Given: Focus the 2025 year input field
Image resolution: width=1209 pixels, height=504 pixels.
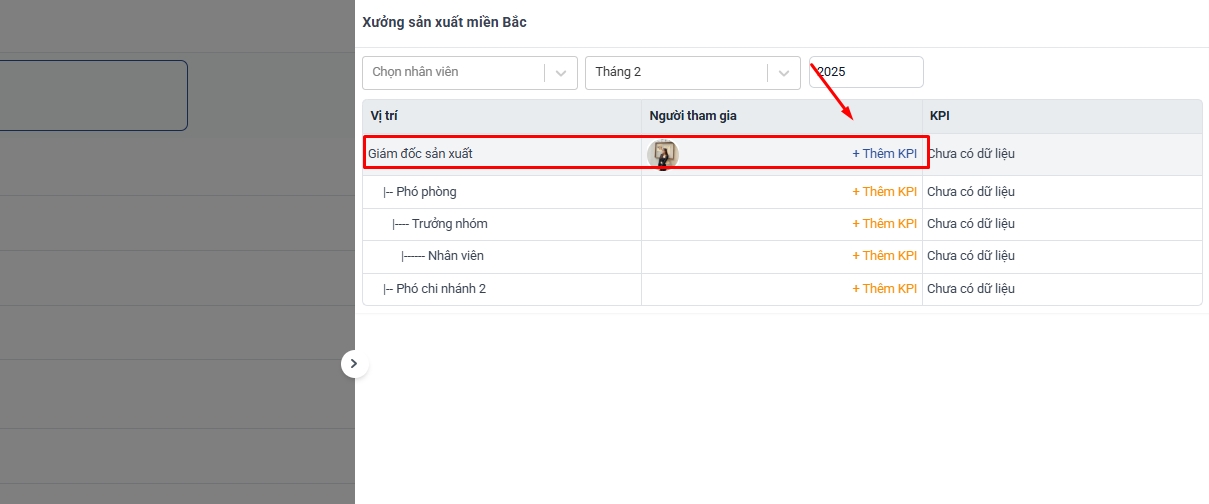Looking at the screenshot, I should click(866, 72).
